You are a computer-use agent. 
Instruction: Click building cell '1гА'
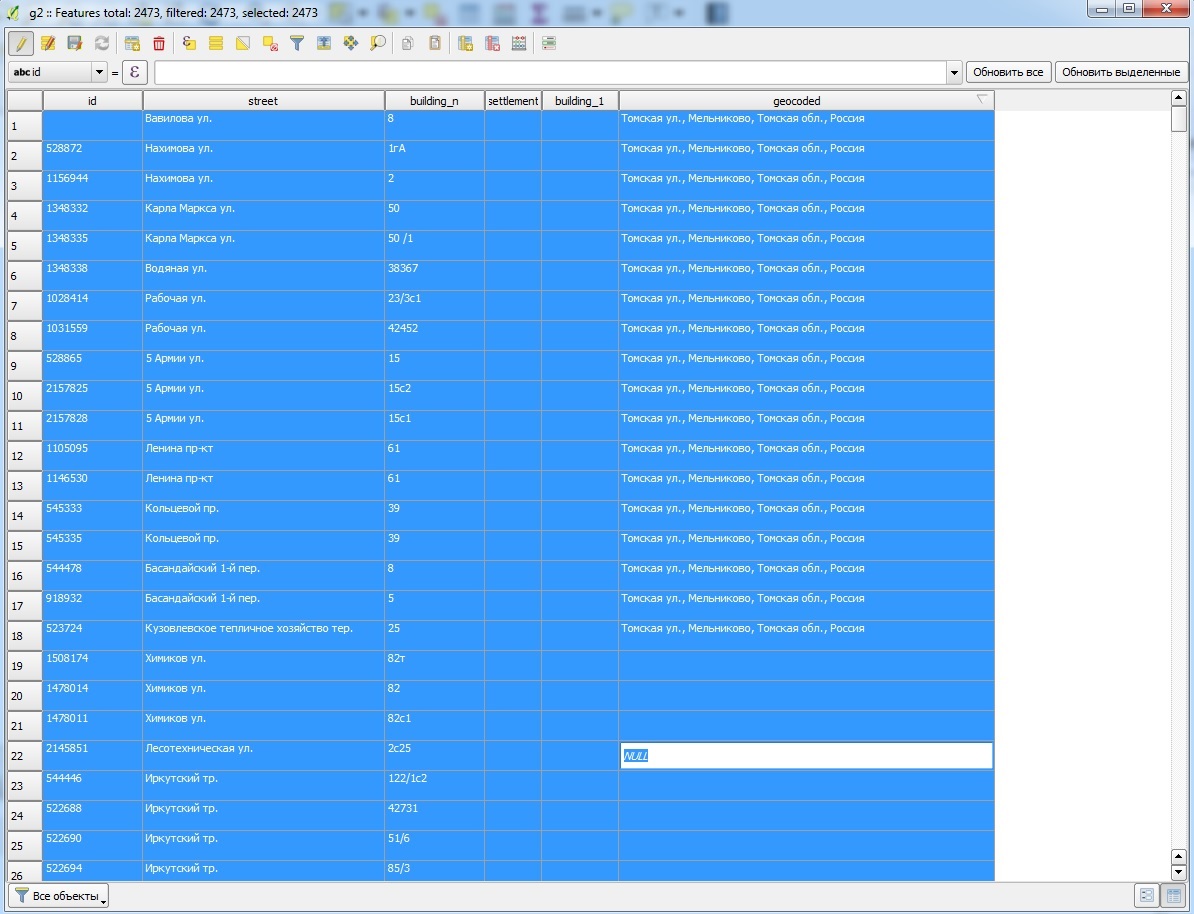click(434, 155)
